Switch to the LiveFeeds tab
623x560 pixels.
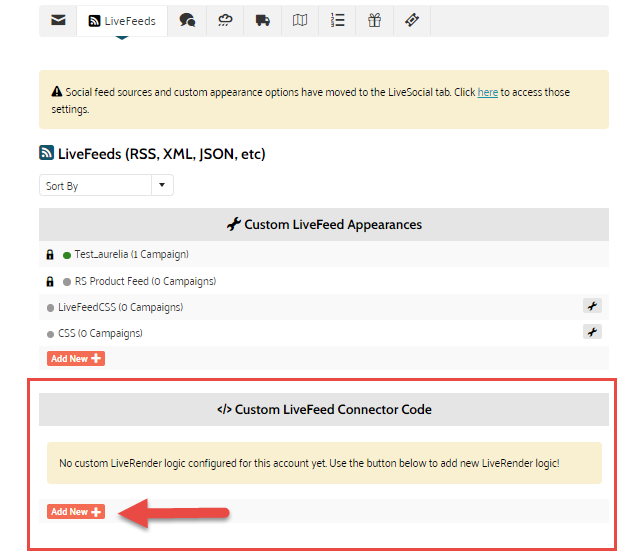(x=122, y=21)
